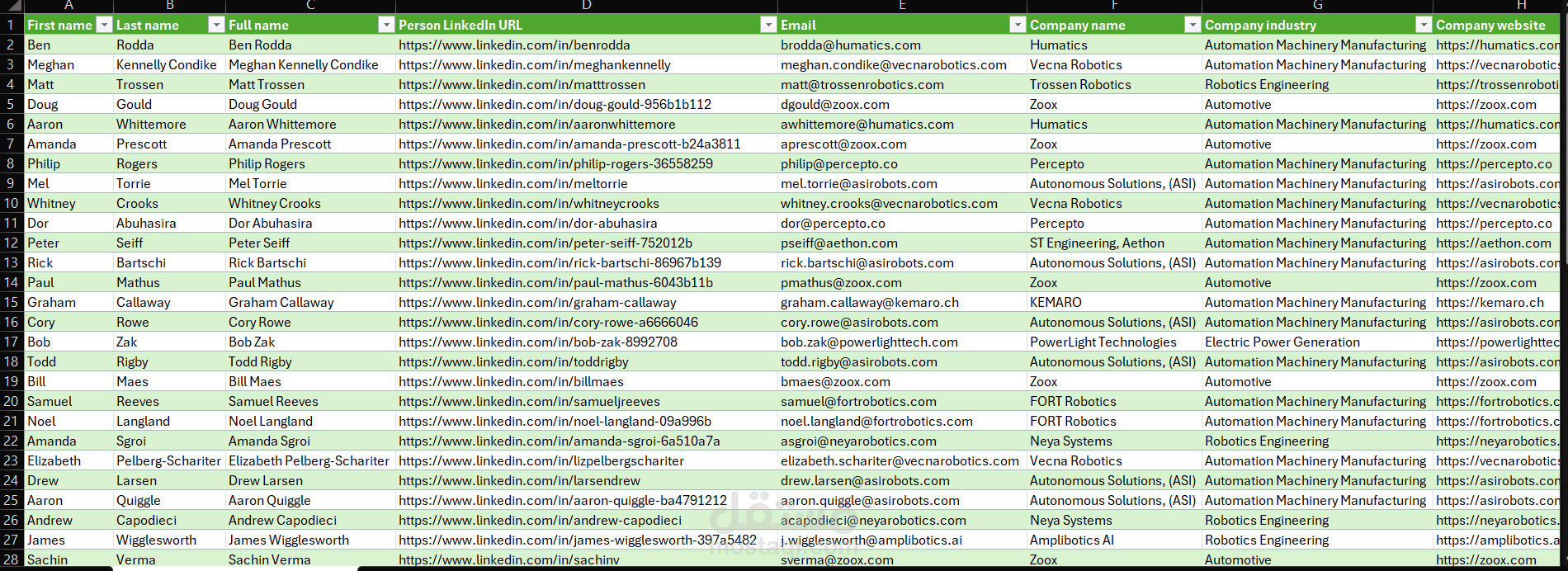This screenshot has width=1568, height=571.
Task: Click the company cell 'Trossen Robotics'
Action: point(1114,84)
